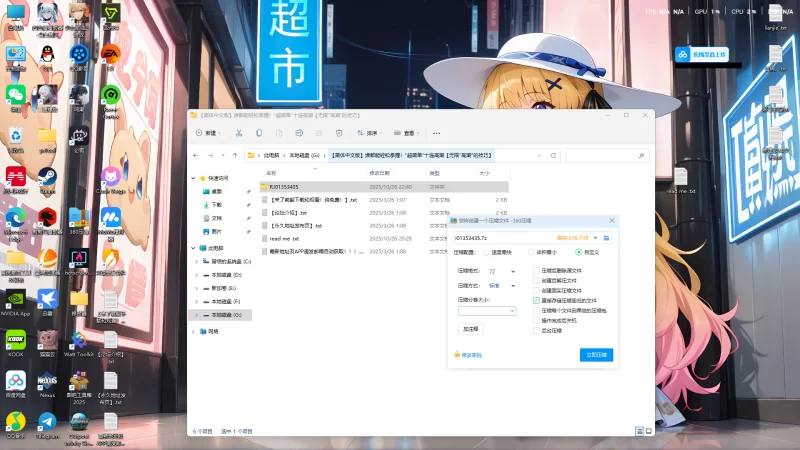800x450 pixels.
Task: Enable 压缩后删除源文件 checkbox
Action: [537, 271]
